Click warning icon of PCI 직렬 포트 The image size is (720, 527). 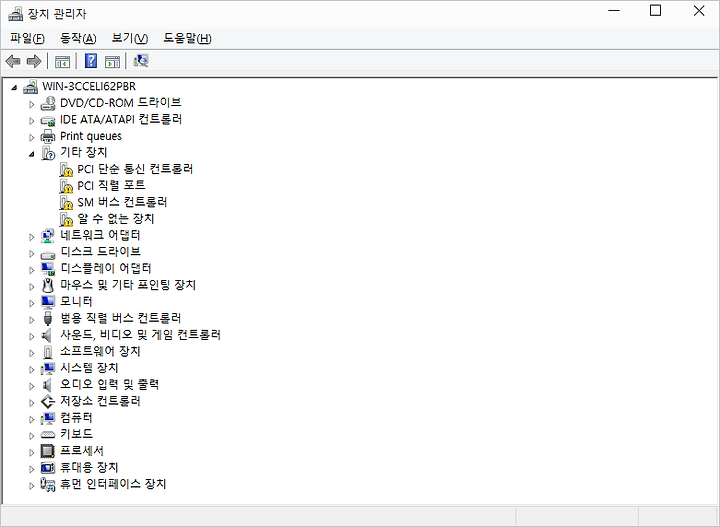[66, 186]
